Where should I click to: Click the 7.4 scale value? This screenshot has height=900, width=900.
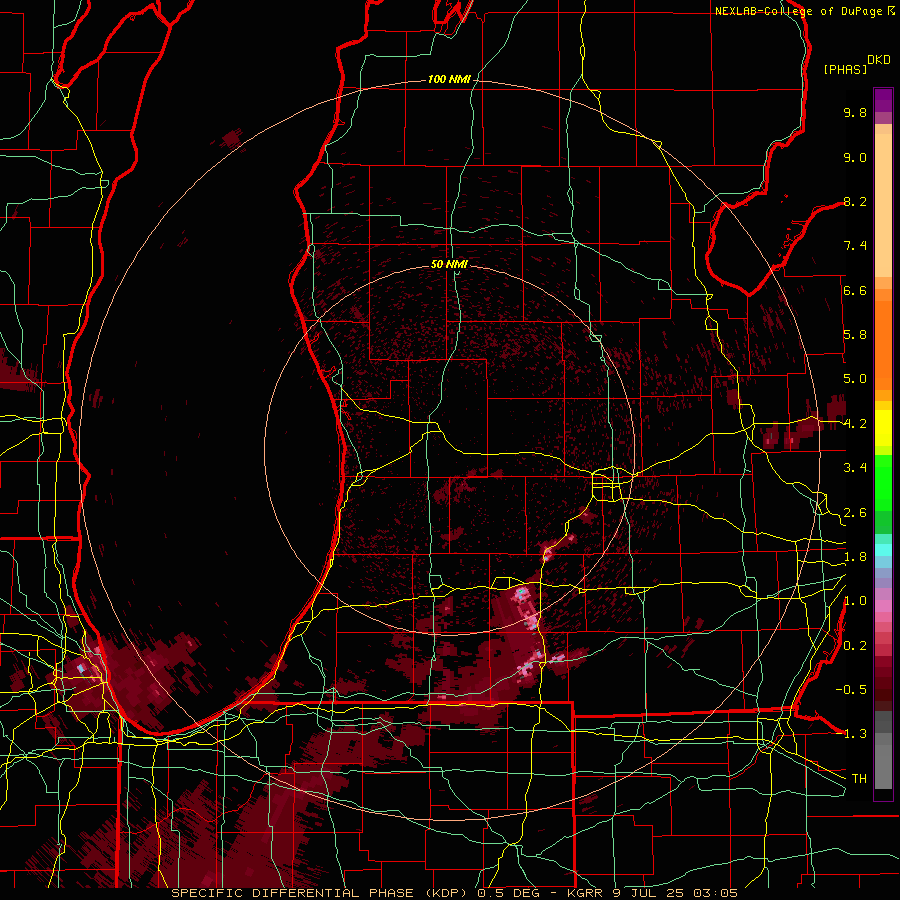[x=855, y=246]
